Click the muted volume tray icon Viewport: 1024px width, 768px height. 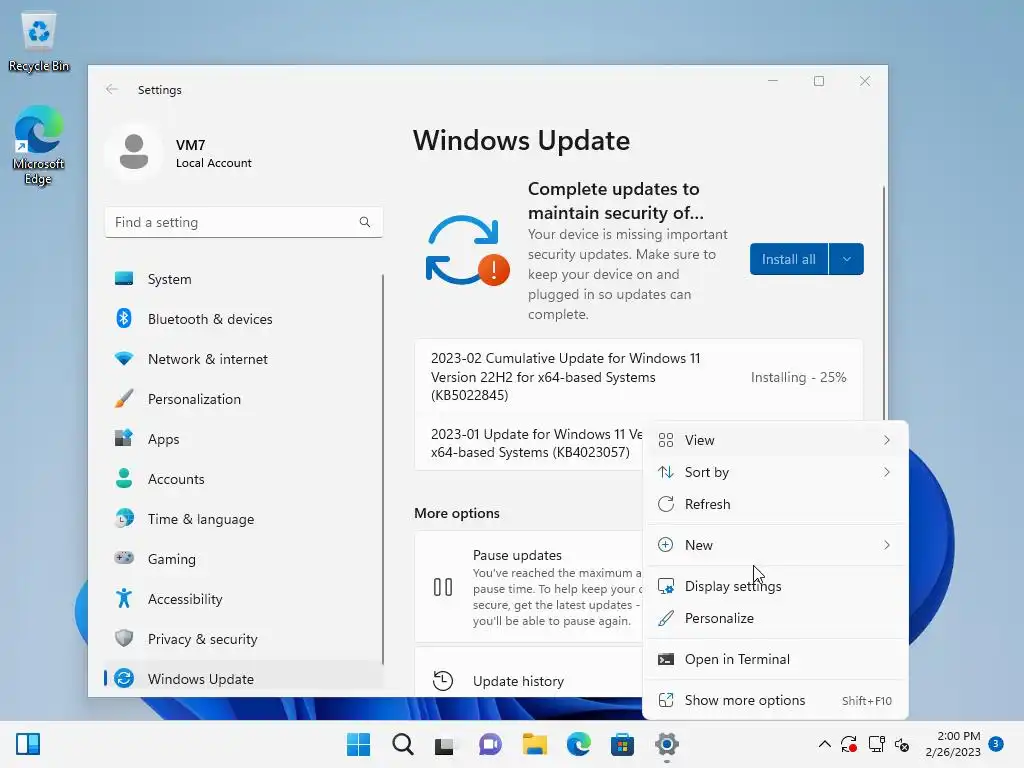tap(902, 744)
